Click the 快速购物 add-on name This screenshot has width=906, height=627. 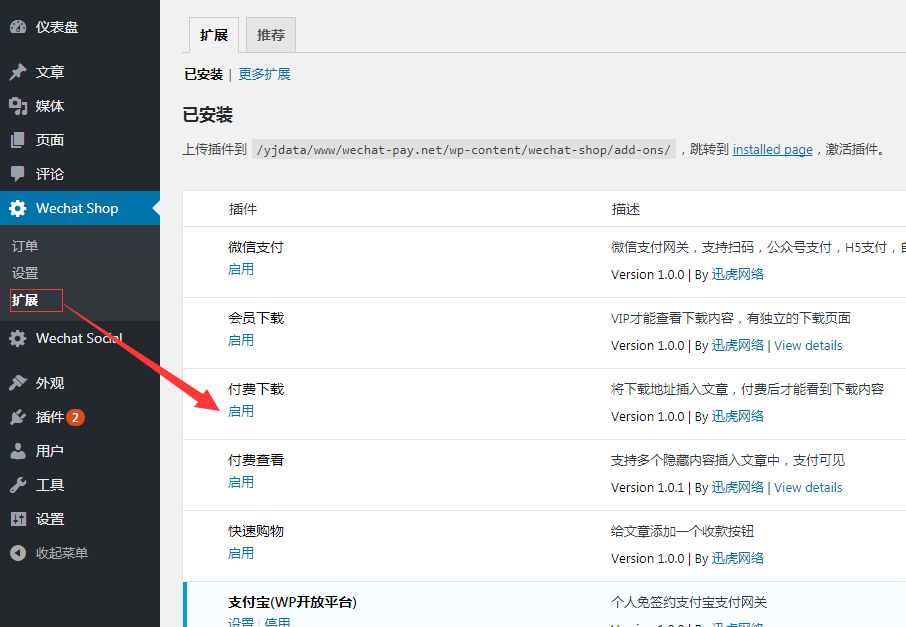tap(256, 532)
